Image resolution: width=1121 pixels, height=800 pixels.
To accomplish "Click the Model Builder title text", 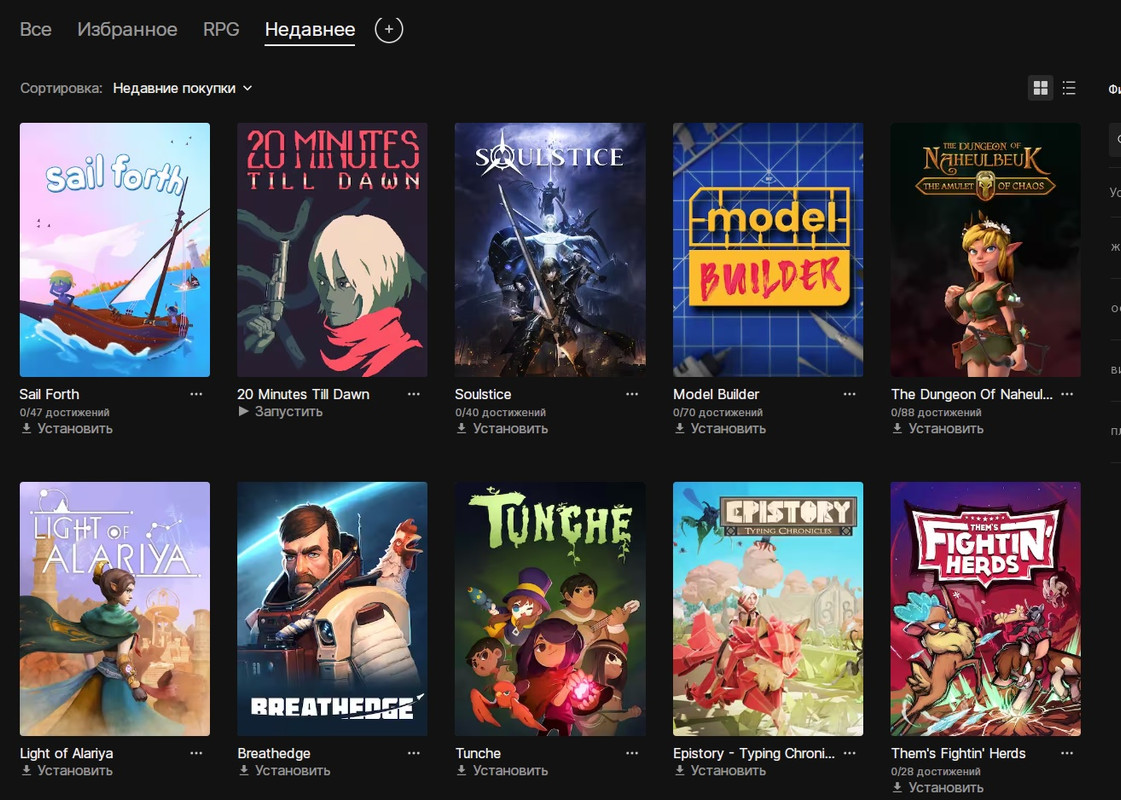I will click(x=716, y=394).
